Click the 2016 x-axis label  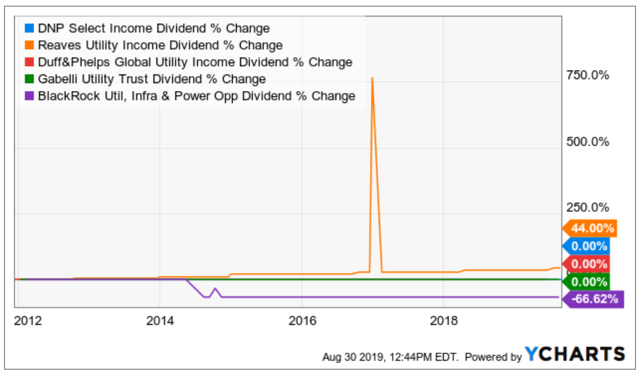pos(302,321)
